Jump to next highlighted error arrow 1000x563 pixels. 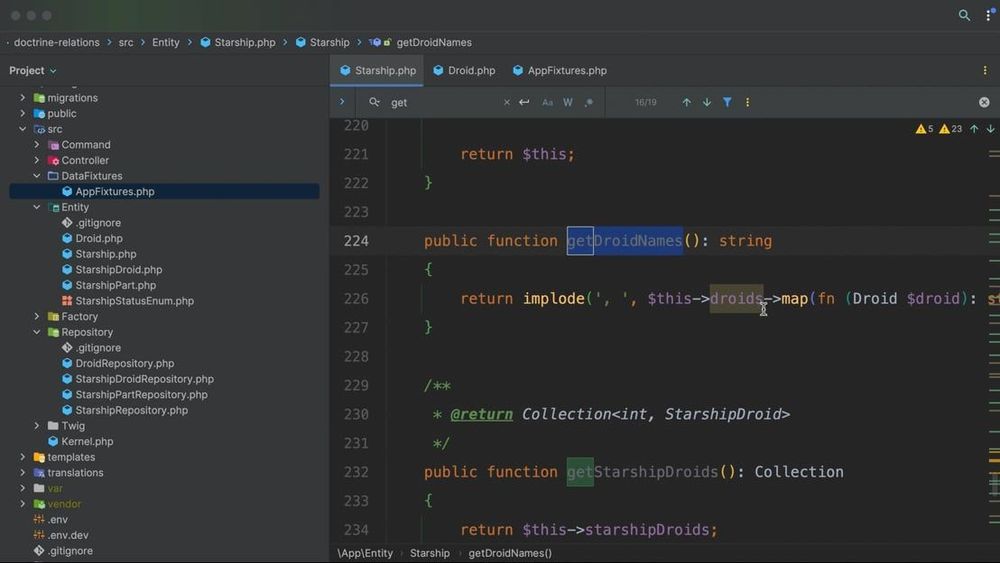pyautogui.click(x=990, y=129)
